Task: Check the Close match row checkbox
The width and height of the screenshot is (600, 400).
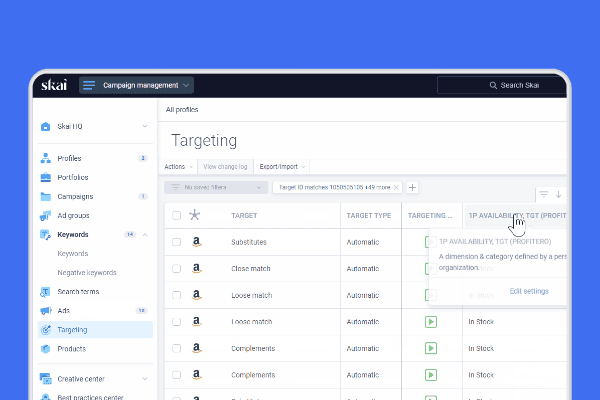Action: point(176,268)
